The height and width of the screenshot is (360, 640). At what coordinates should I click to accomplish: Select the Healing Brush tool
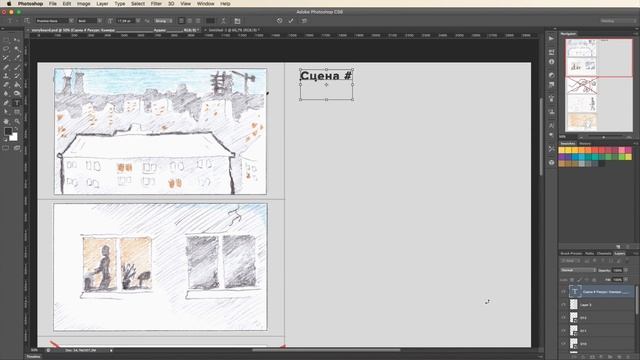click(x=6, y=67)
